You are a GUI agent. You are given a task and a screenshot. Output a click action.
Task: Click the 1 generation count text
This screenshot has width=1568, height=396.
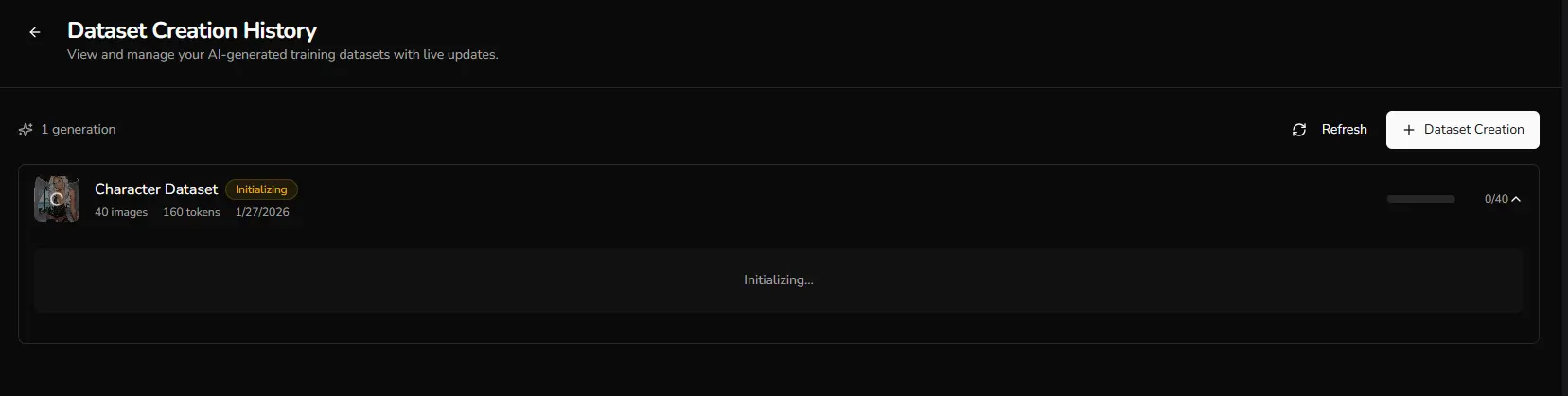pos(79,130)
